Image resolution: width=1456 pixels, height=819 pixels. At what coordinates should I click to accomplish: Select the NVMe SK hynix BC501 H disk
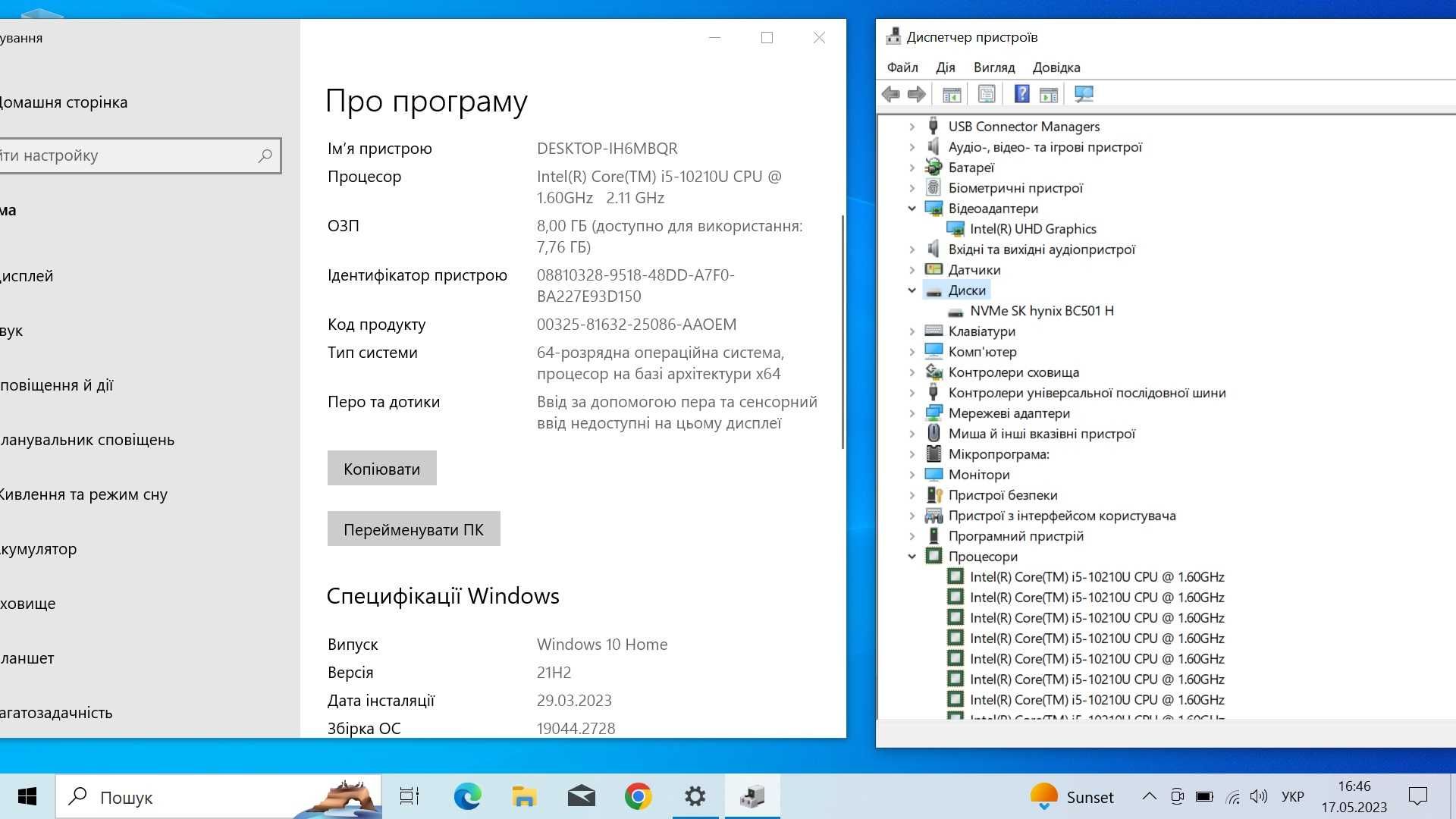[1041, 311]
